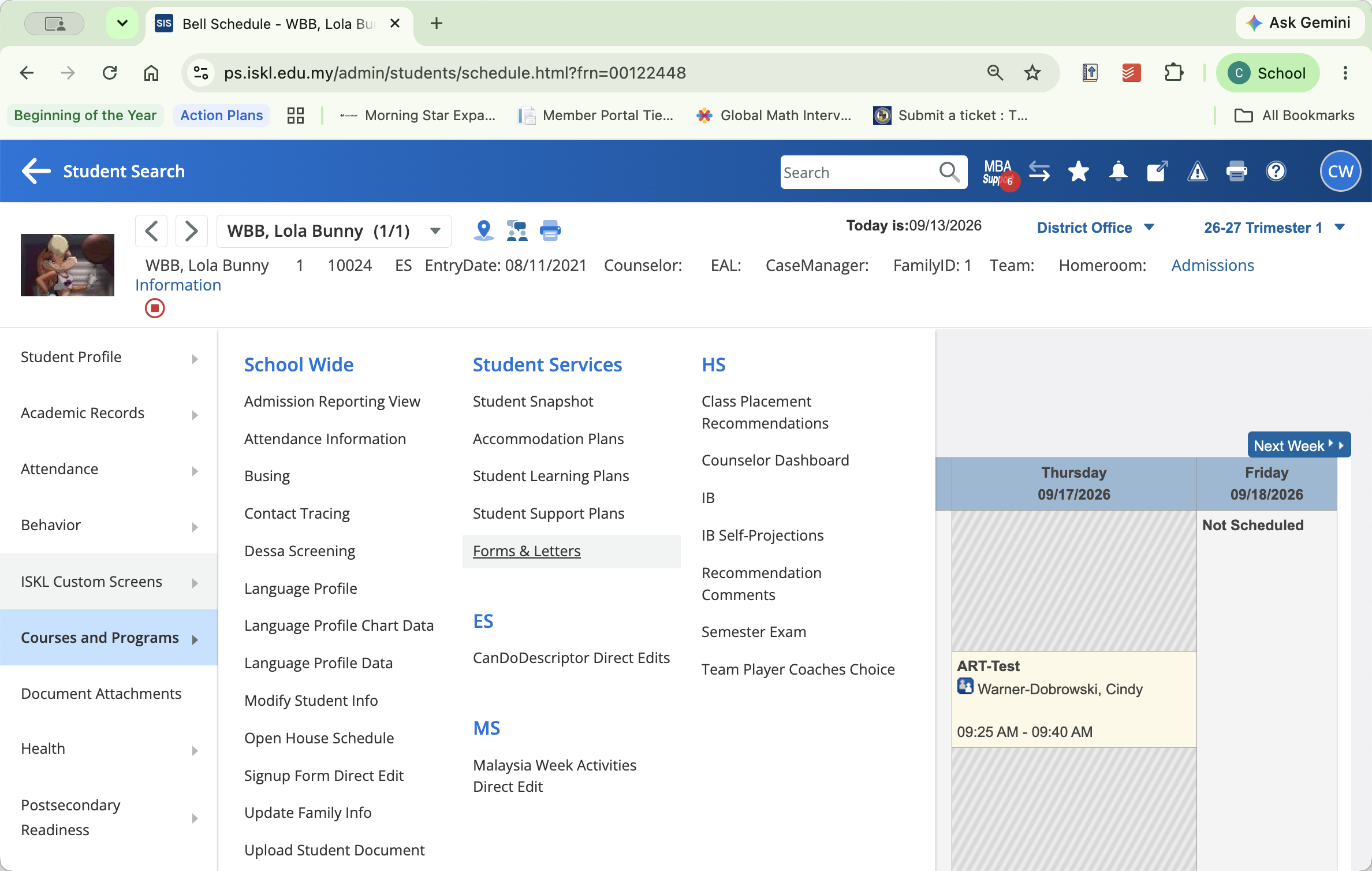The image size is (1372, 871).
Task: Click the browser home button
Action: [x=151, y=73]
